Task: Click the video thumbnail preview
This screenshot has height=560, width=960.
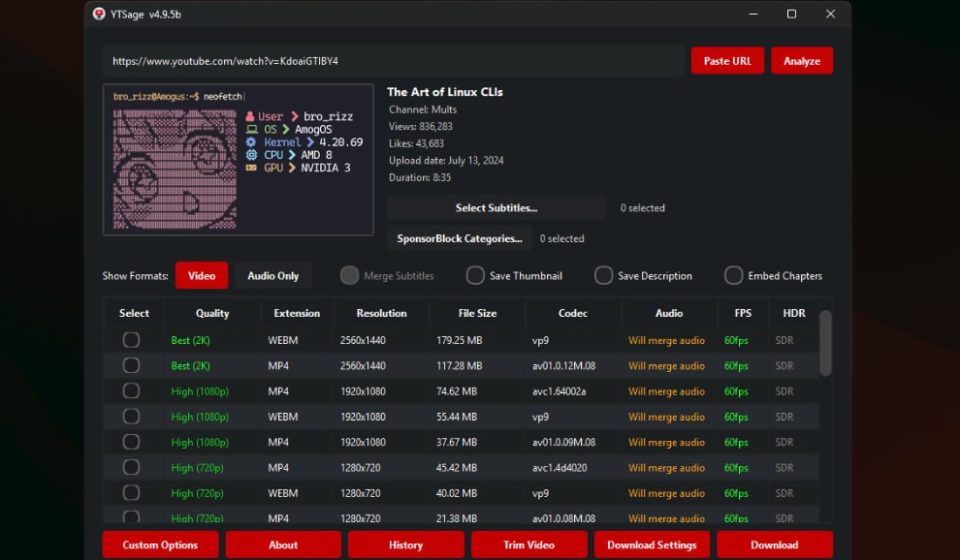Action: click(238, 160)
